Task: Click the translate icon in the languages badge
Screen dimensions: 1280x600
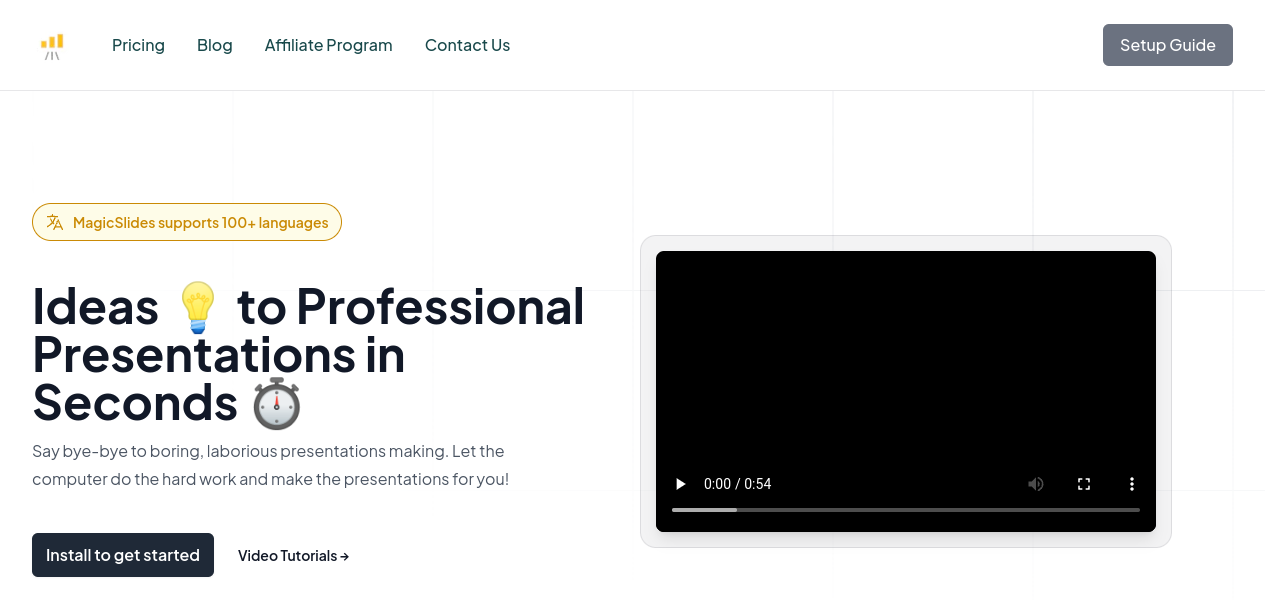Action: (x=55, y=222)
